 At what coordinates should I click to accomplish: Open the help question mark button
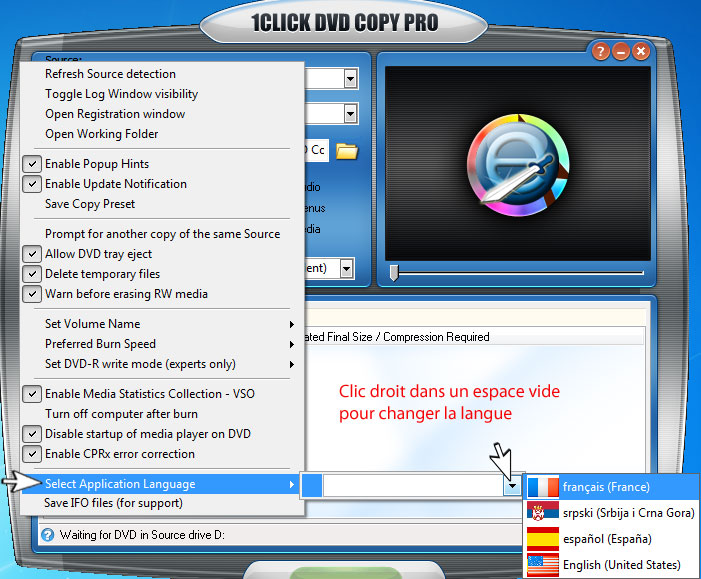pos(600,51)
